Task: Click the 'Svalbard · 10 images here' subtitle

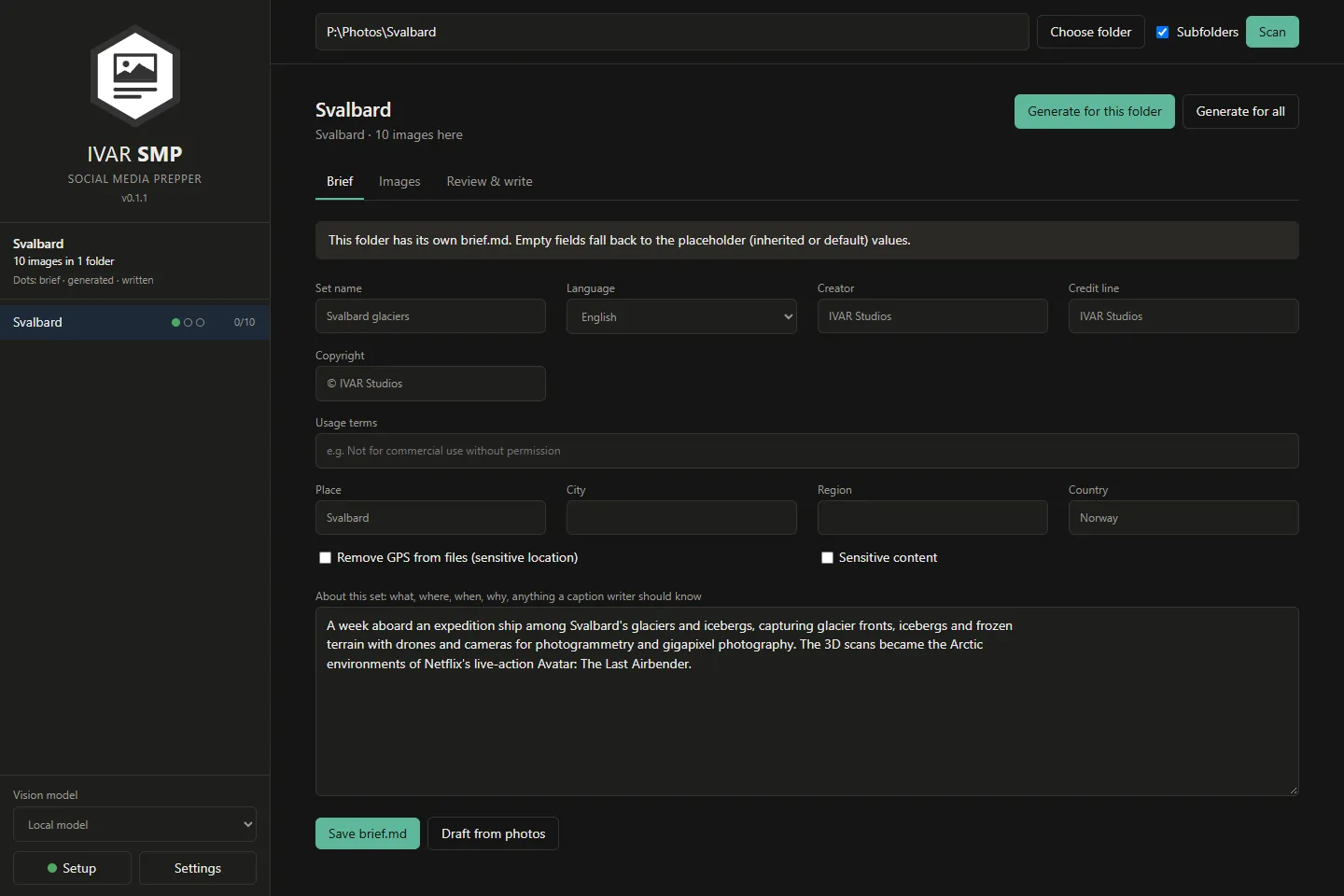Action: pyautogui.click(x=389, y=135)
